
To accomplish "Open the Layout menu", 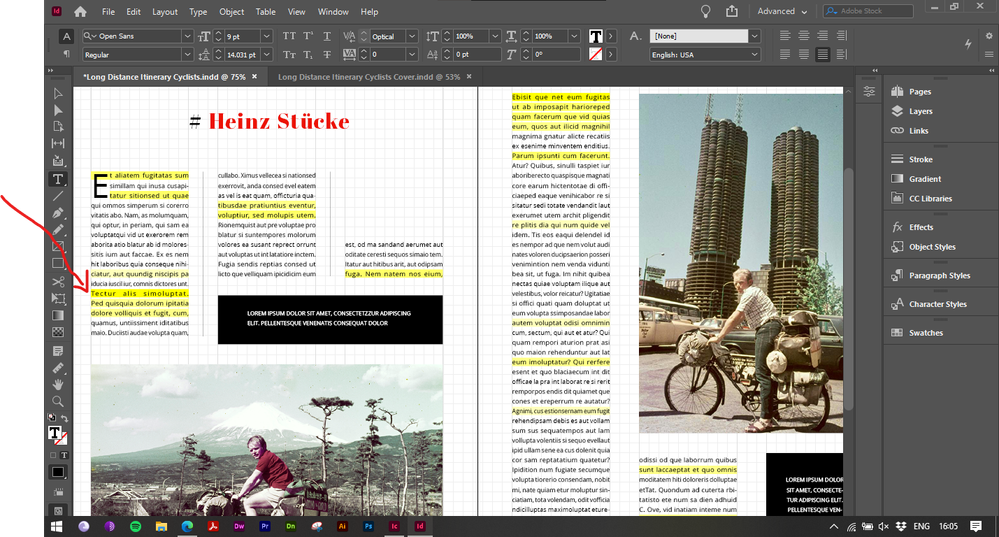I will (165, 12).
